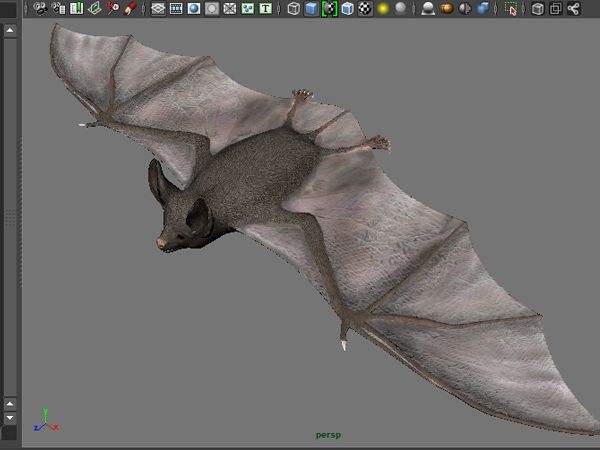Select Smooth Shade All blue cube
Screen dimensions: 600x450
click(311, 8)
